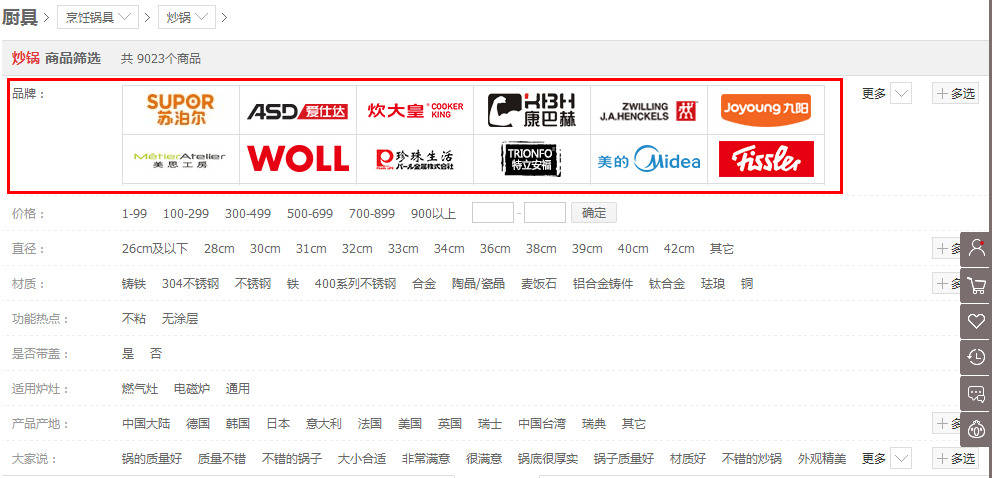
Task: Select the KBH 康巴赫 brand logo
Action: pos(532,110)
